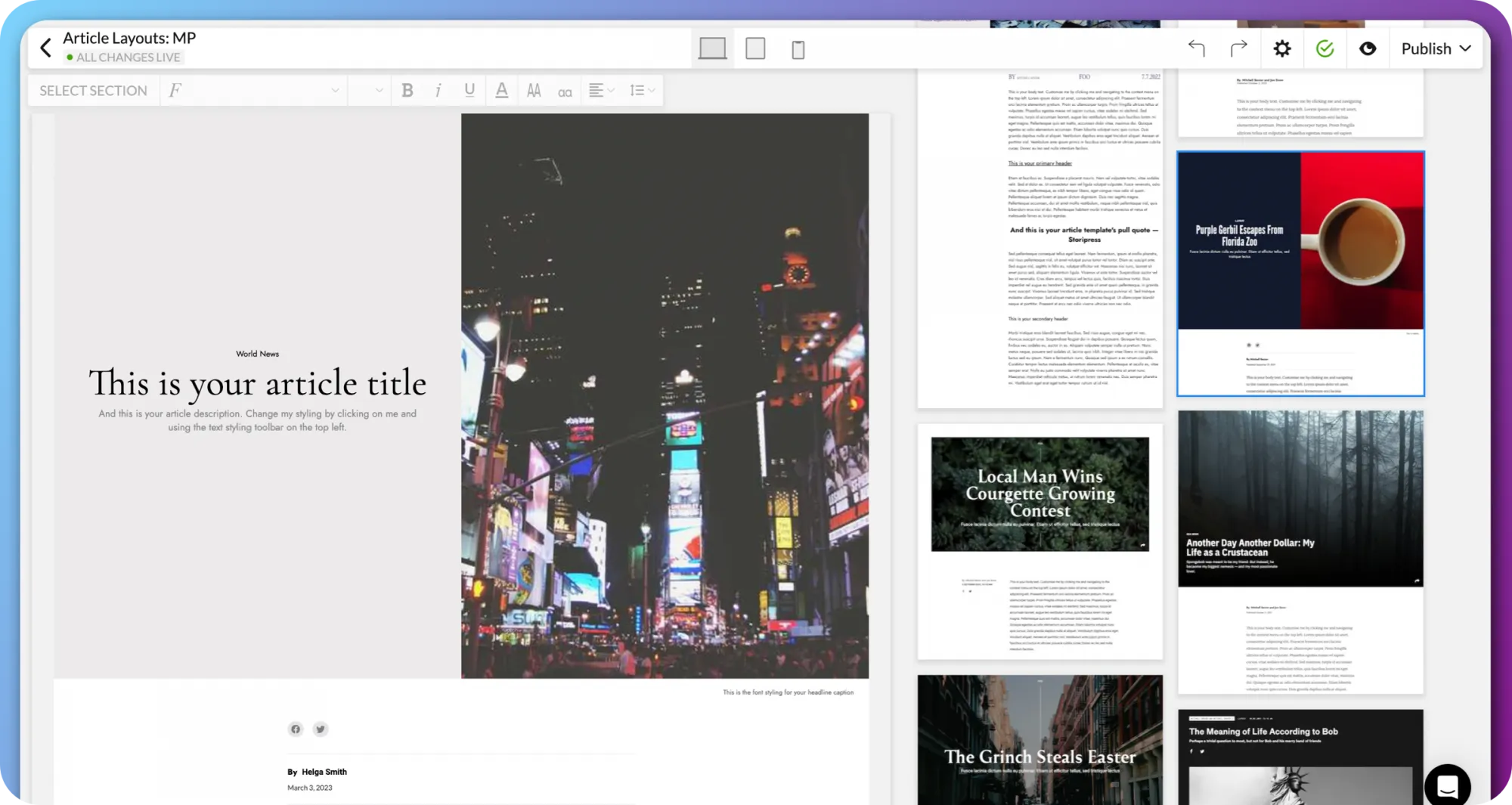Toggle the preview eye icon
Image resolution: width=1512 pixels, height=805 pixels.
click(1368, 48)
